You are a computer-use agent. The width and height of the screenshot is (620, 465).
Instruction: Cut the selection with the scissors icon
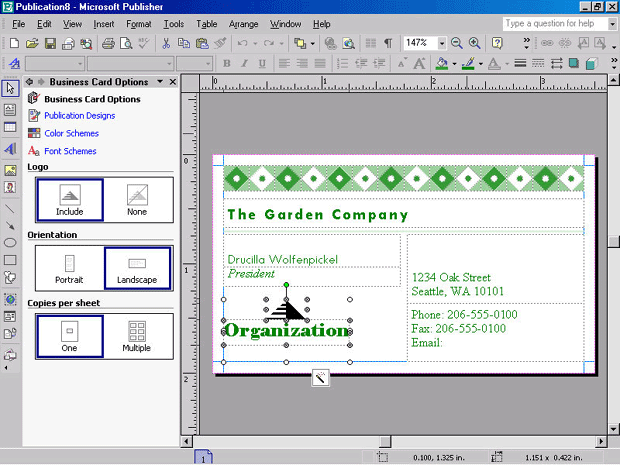166,43
